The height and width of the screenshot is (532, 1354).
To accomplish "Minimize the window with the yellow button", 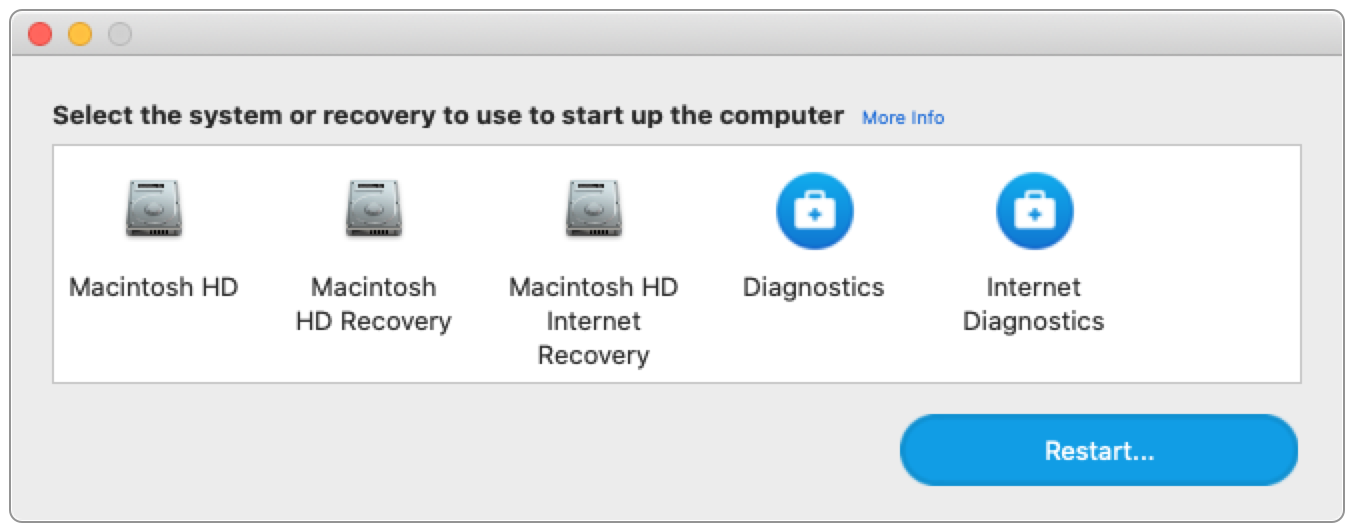I will pyautogui.click(x=80, y=35).
